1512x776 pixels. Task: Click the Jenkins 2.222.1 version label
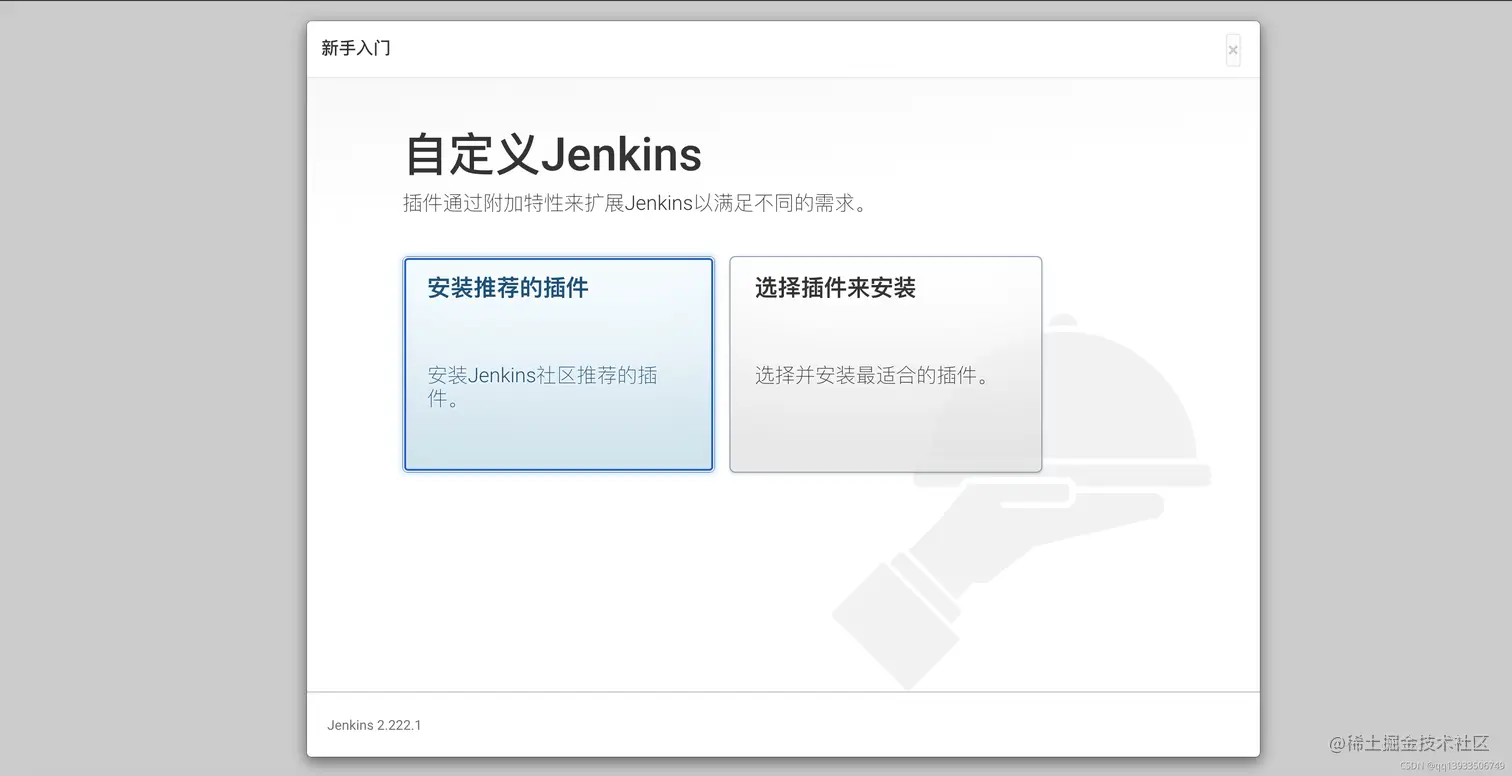374,725
